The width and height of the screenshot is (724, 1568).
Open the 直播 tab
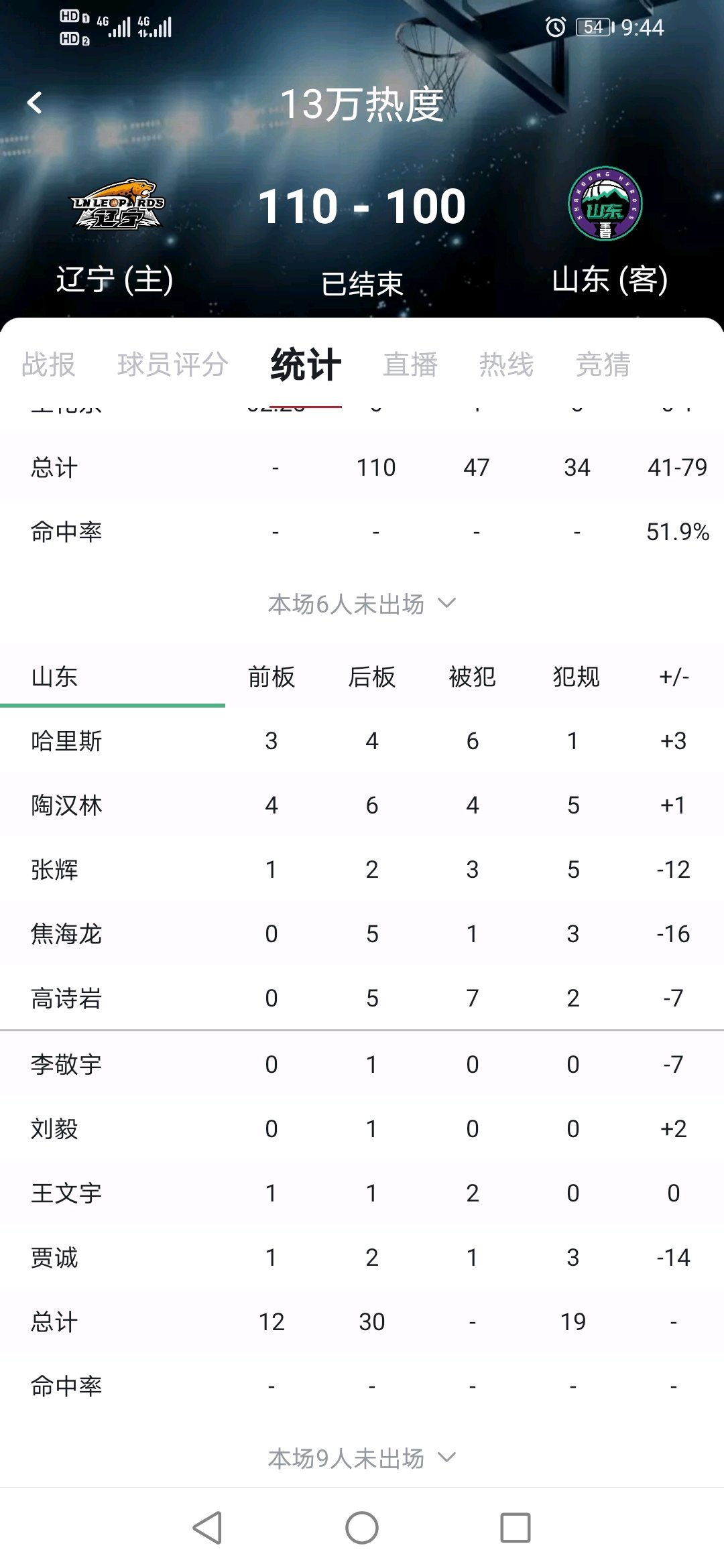click(410, 365)
